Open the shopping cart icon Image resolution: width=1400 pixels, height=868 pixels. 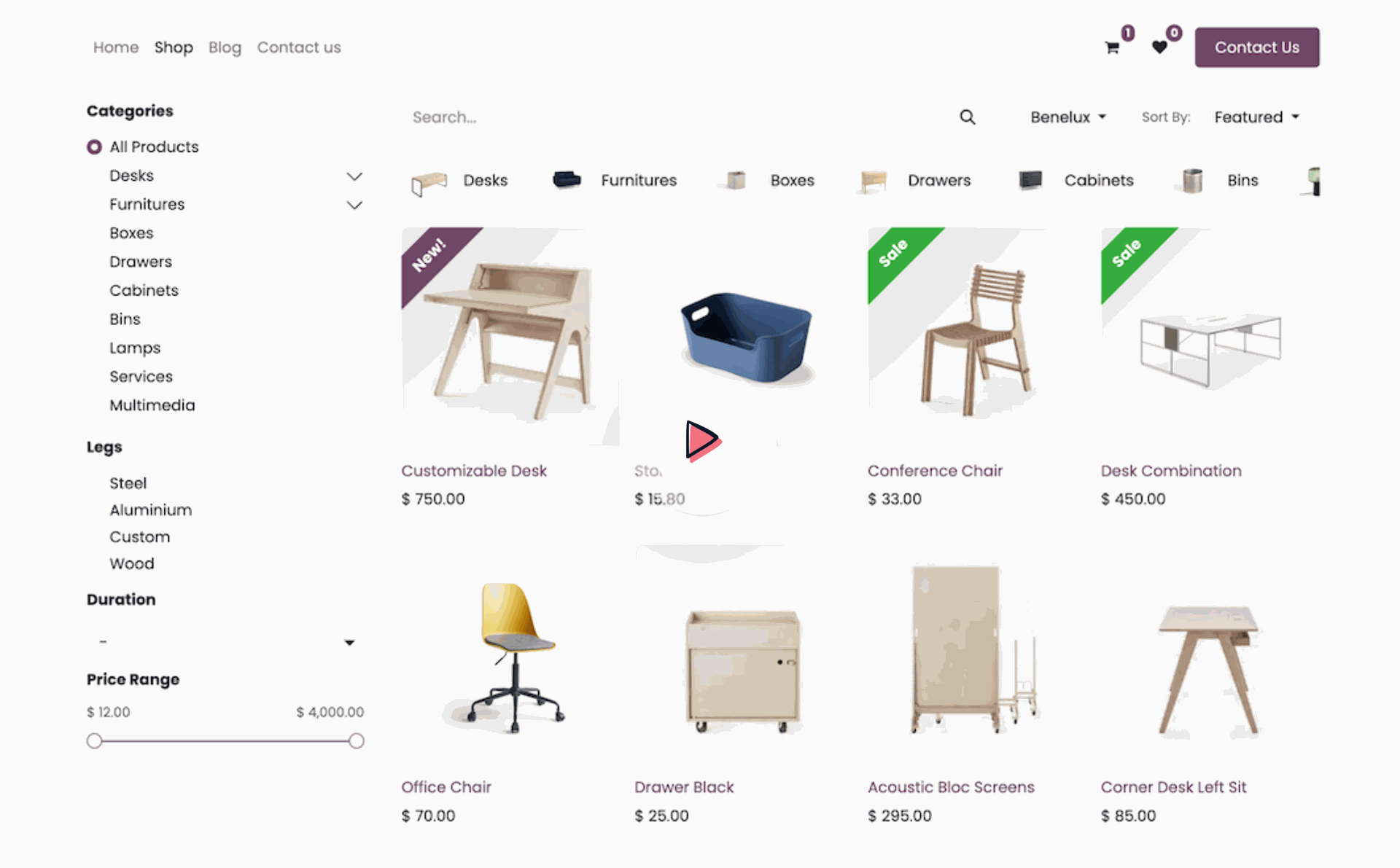[x=1112, y=48]
